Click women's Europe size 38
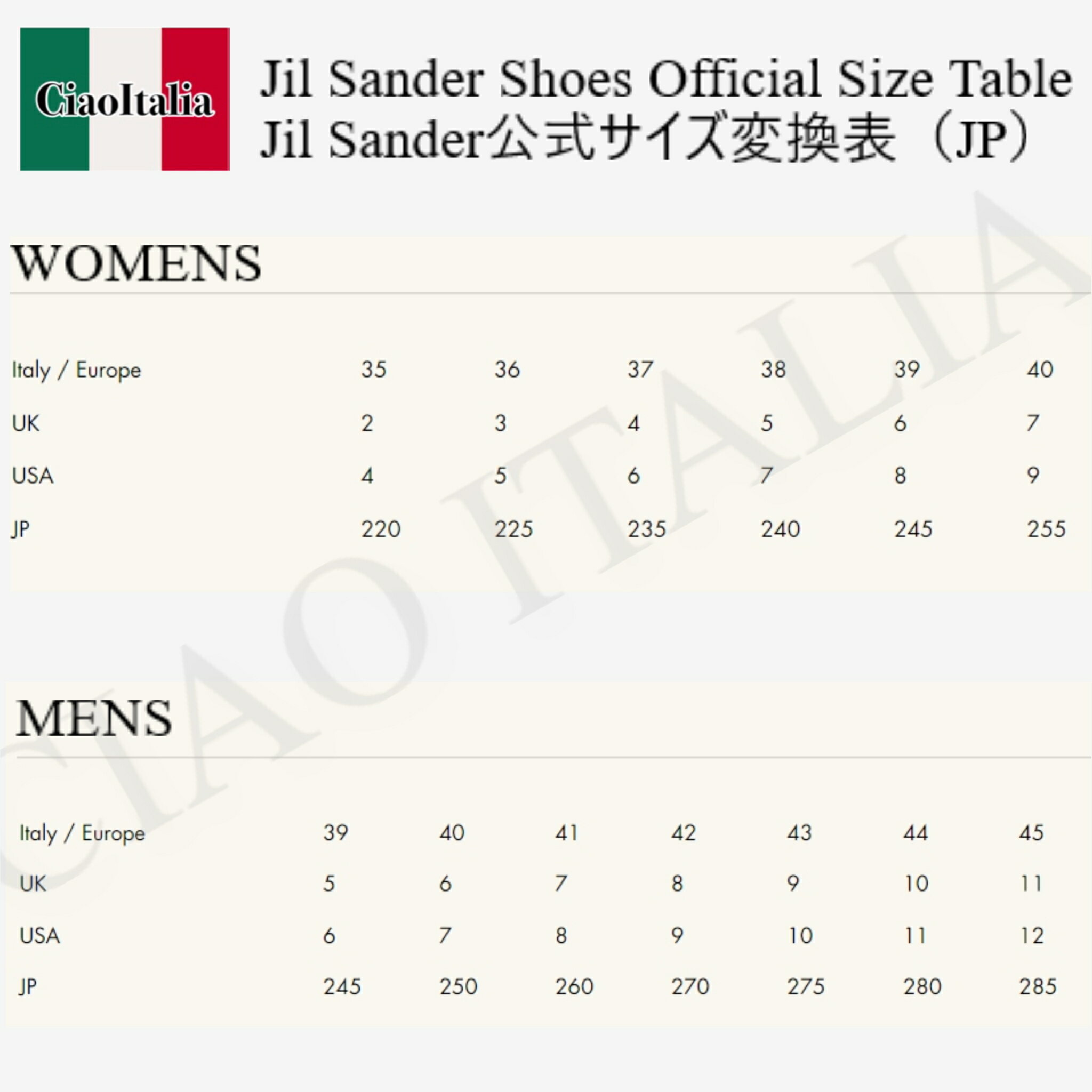1092x1092 pixels. (773, 370)
